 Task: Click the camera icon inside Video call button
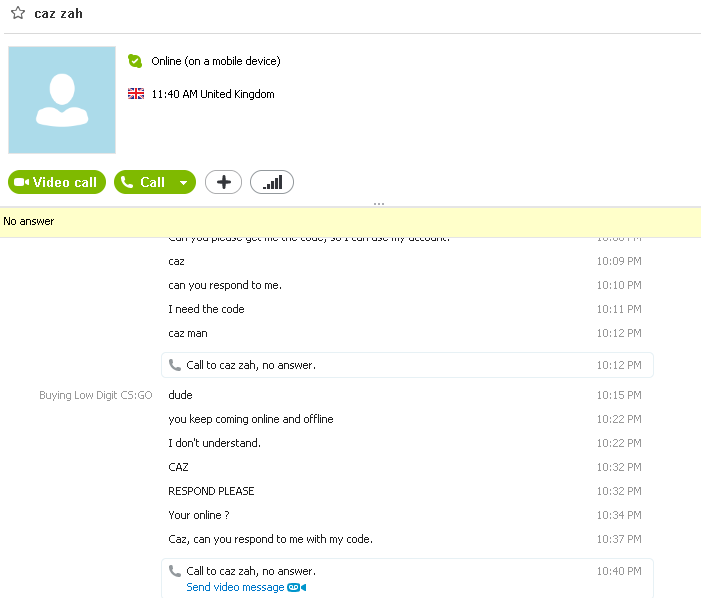pyautogui.click(x=21, y=182)
